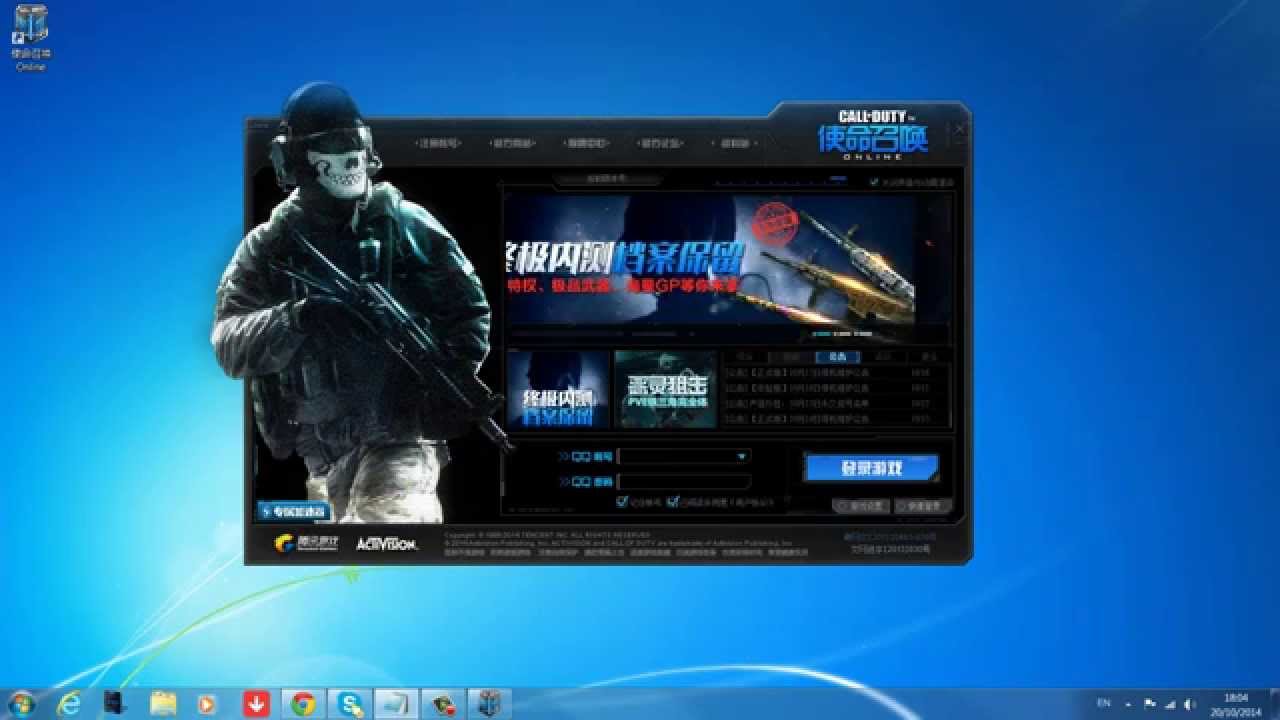Toggle the remember account checkbox
The height and width of the screenshot is (720, 1280).
click(623, 502)
